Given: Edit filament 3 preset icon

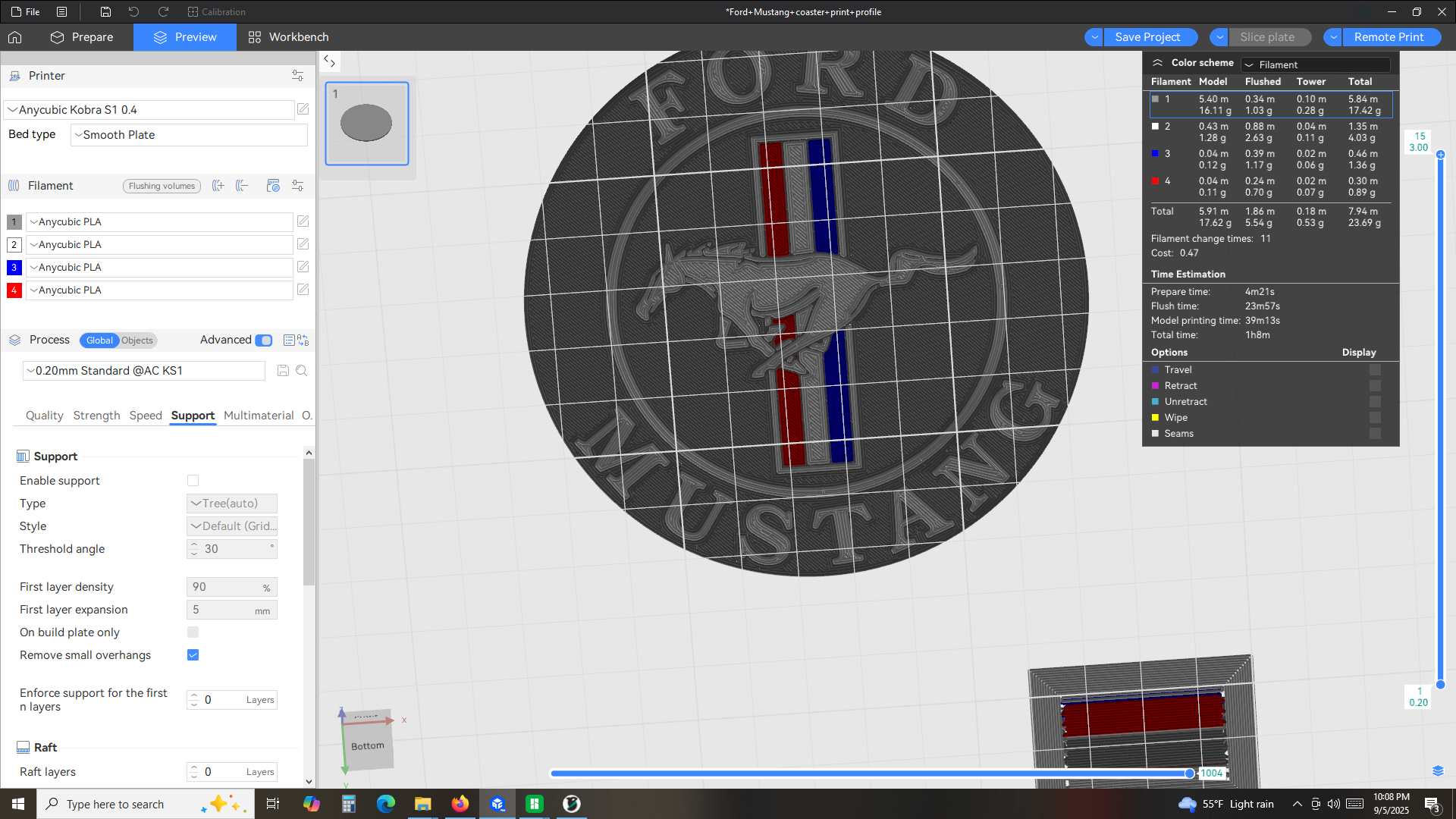Looking at the screenshot, I should (x=303, y=267).
